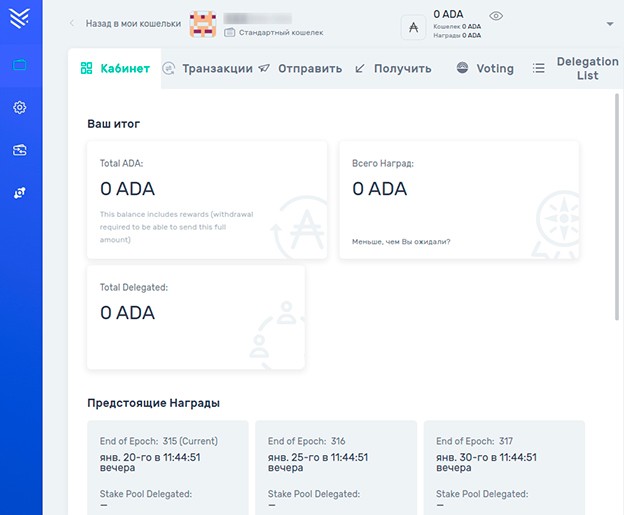This screenshot has width=624, height=515.
Task: Click the pixelated wallet avatar
Action: pyautogui.click(x=203, y=24)
